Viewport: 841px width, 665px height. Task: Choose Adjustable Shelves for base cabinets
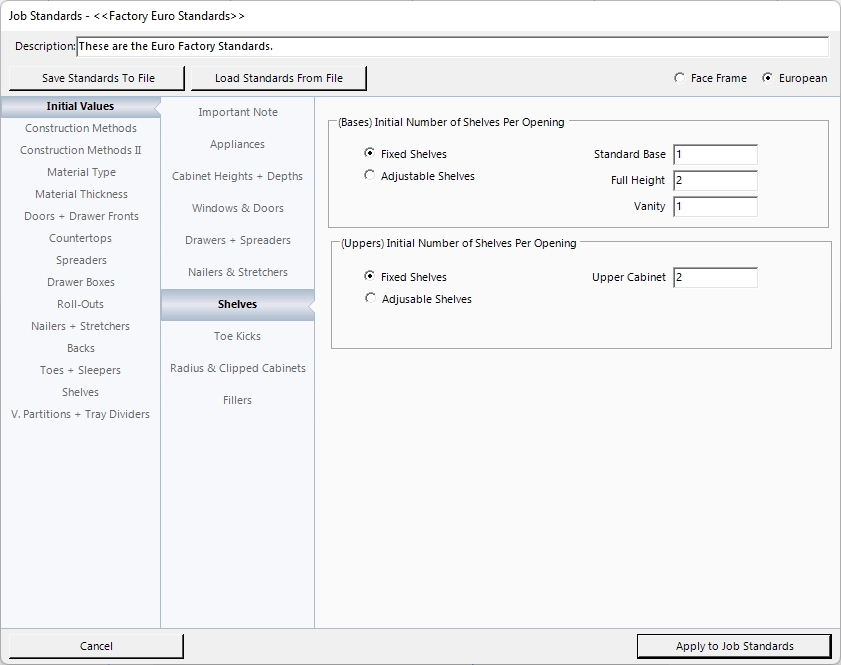[370, 176]
